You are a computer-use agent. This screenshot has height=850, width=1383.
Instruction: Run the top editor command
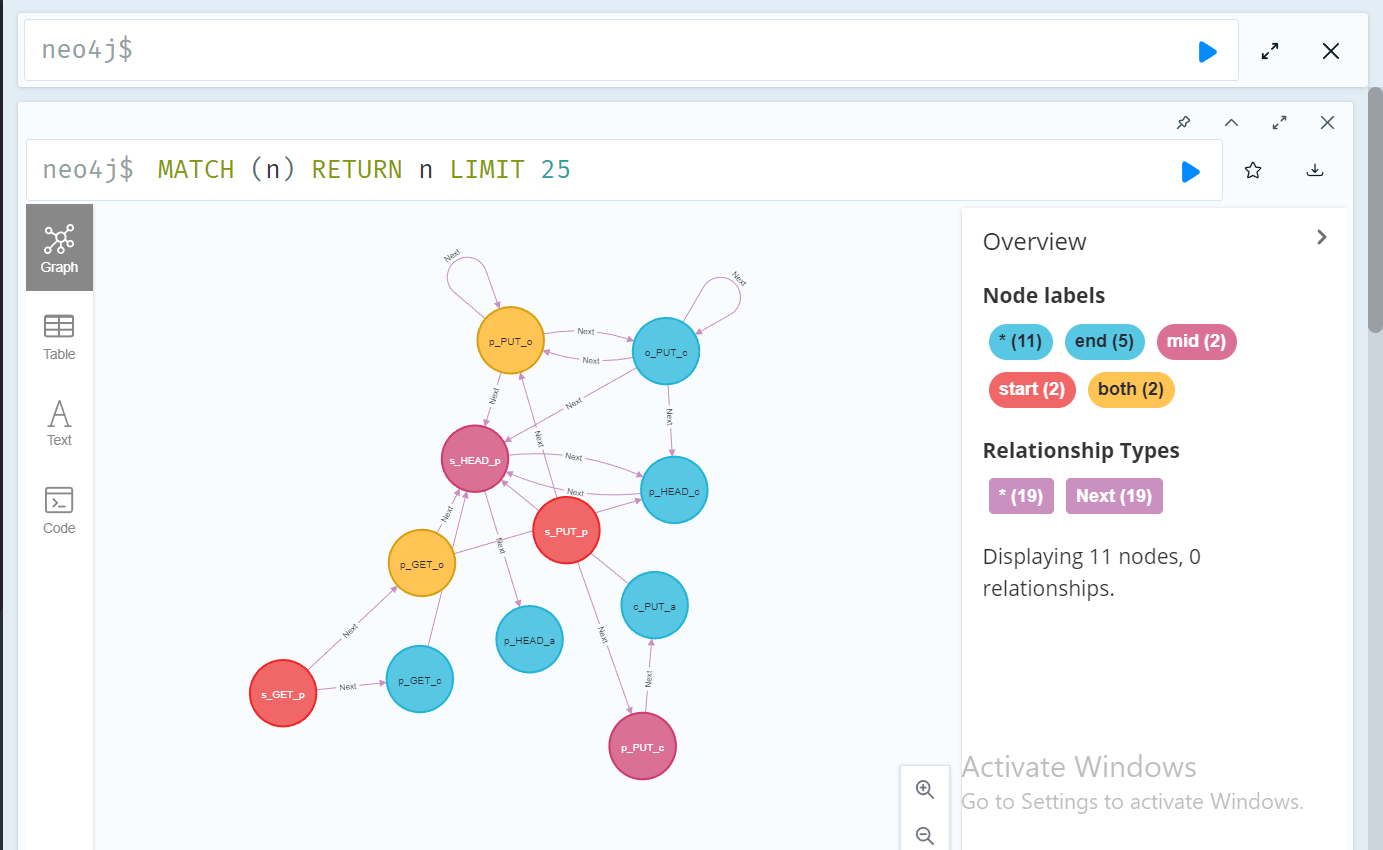pyautogui.click(x=1207, y=52)
